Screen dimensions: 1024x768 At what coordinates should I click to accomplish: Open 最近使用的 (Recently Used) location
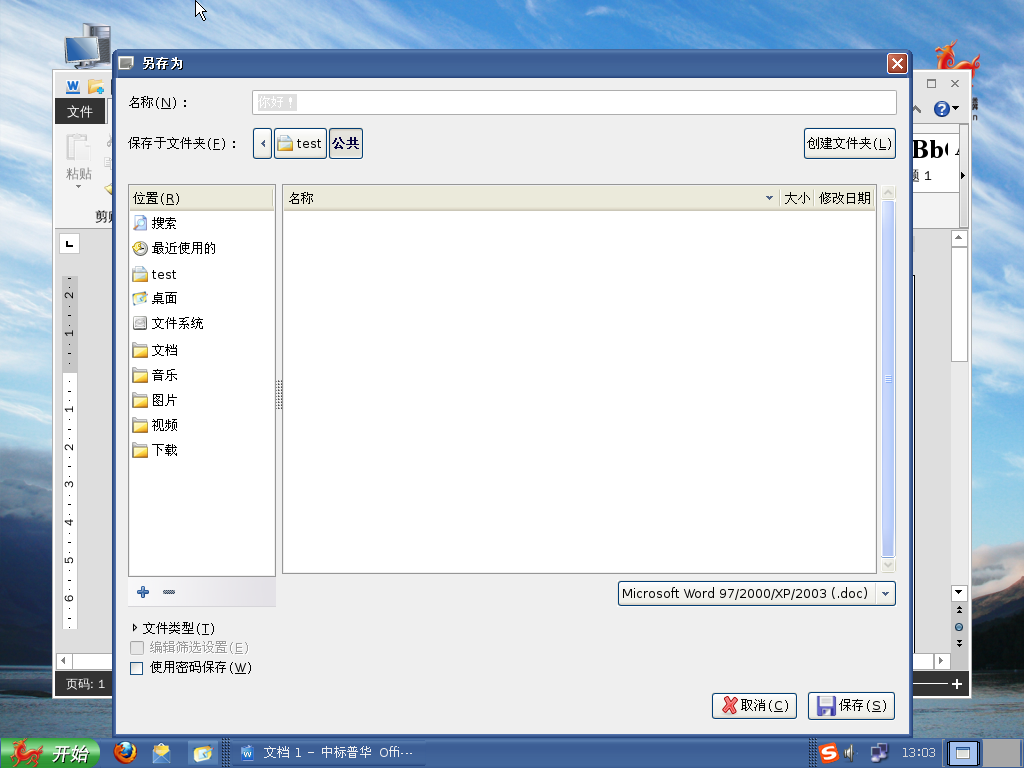pos(173,248)
